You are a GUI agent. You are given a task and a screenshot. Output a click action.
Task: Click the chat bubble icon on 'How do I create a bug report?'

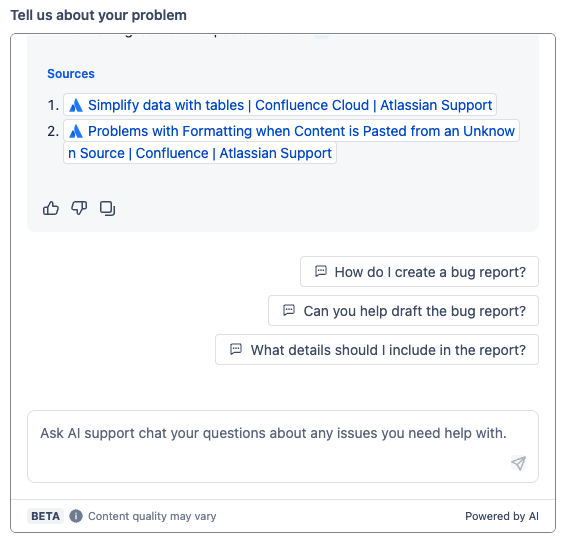point(321,271)
